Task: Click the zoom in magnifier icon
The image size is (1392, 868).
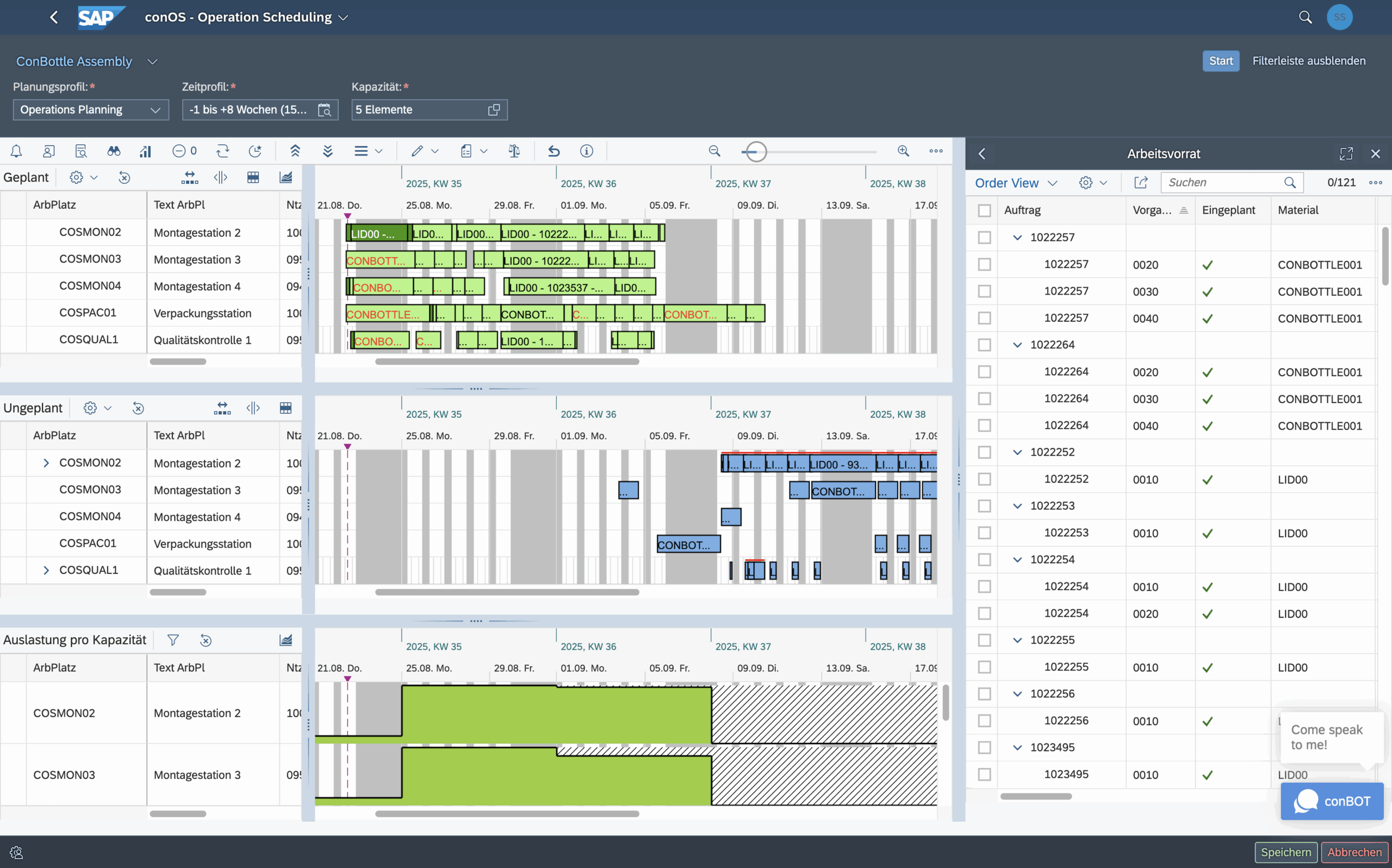Action: click(903, 151)
